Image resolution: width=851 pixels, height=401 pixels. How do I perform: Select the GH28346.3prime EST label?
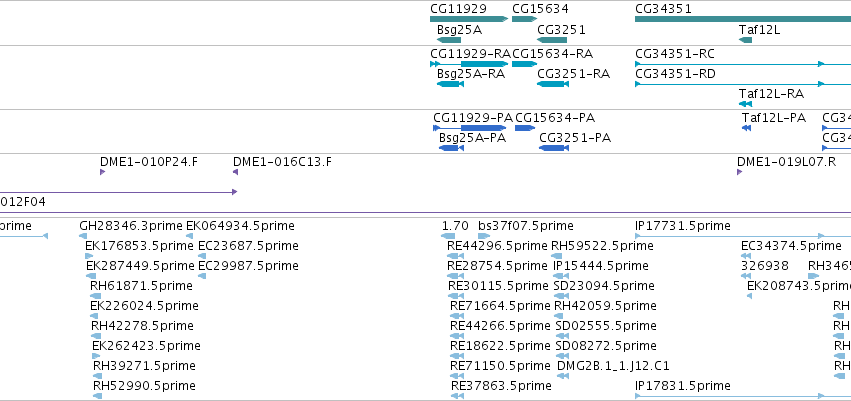point(131,226)
